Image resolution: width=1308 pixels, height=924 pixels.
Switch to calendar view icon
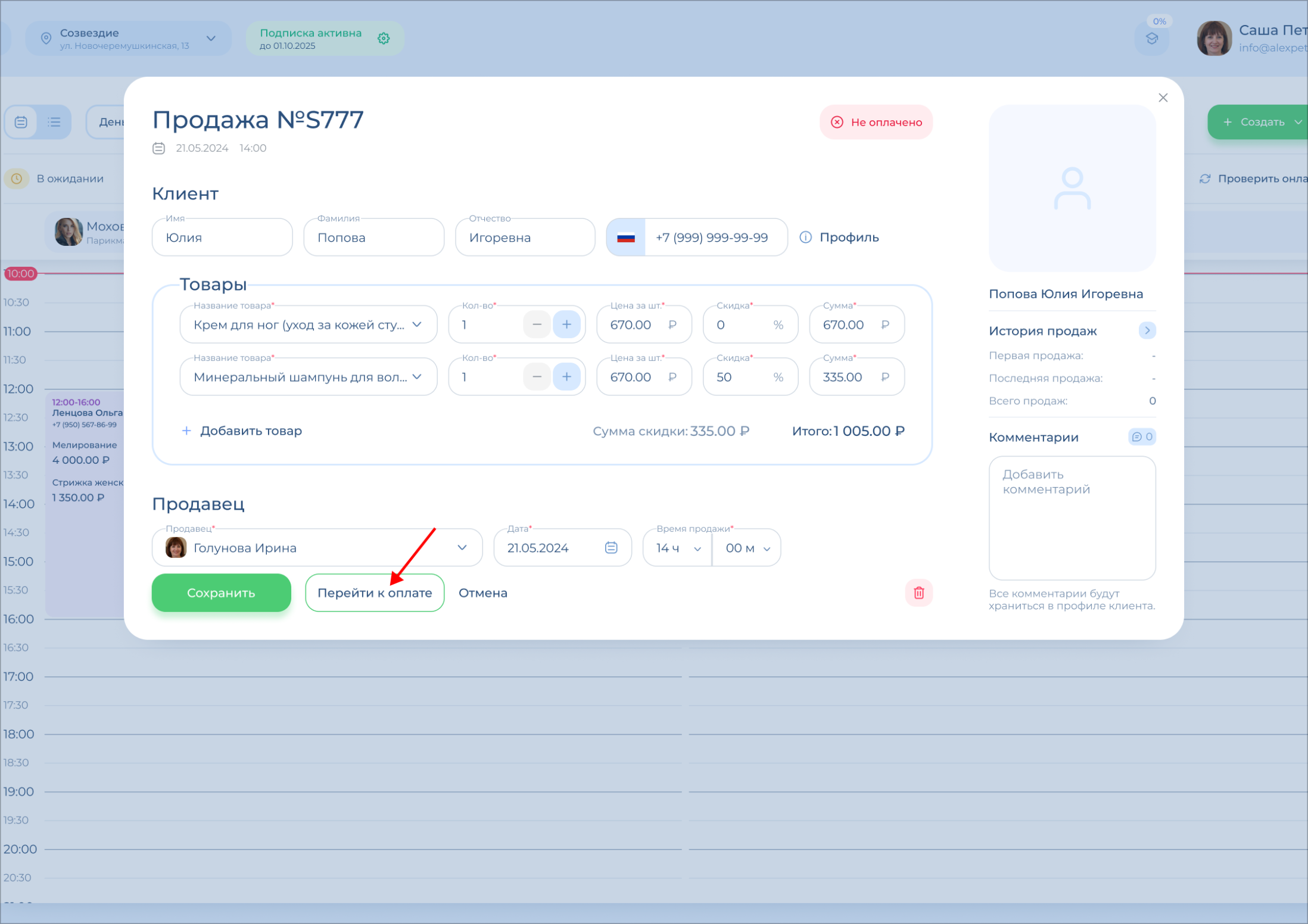(21, 122)
